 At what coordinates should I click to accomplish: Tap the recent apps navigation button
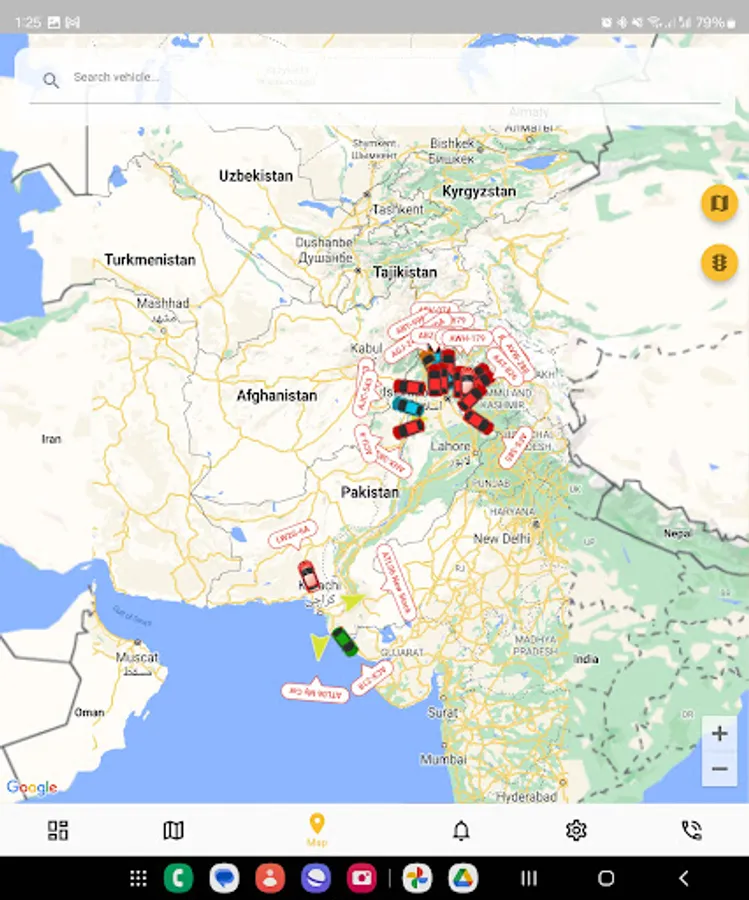[529, 878]
